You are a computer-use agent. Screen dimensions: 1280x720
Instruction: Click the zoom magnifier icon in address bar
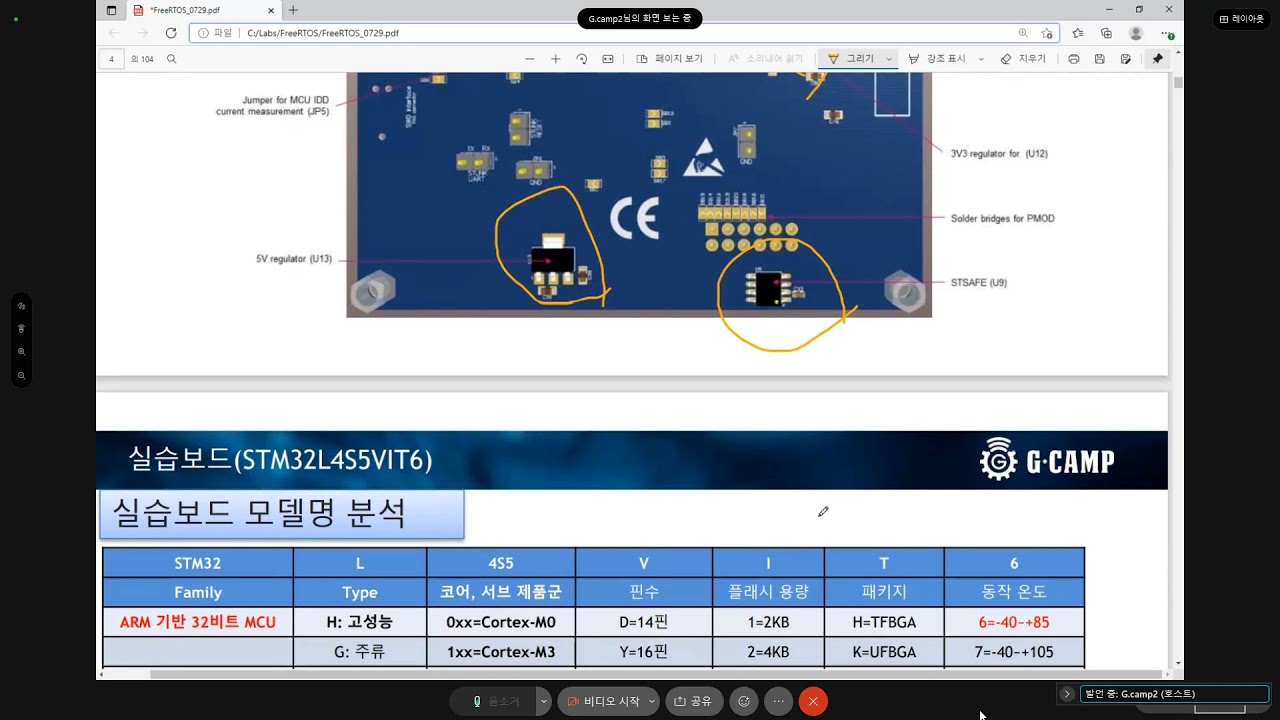(x=1023, y=33)
